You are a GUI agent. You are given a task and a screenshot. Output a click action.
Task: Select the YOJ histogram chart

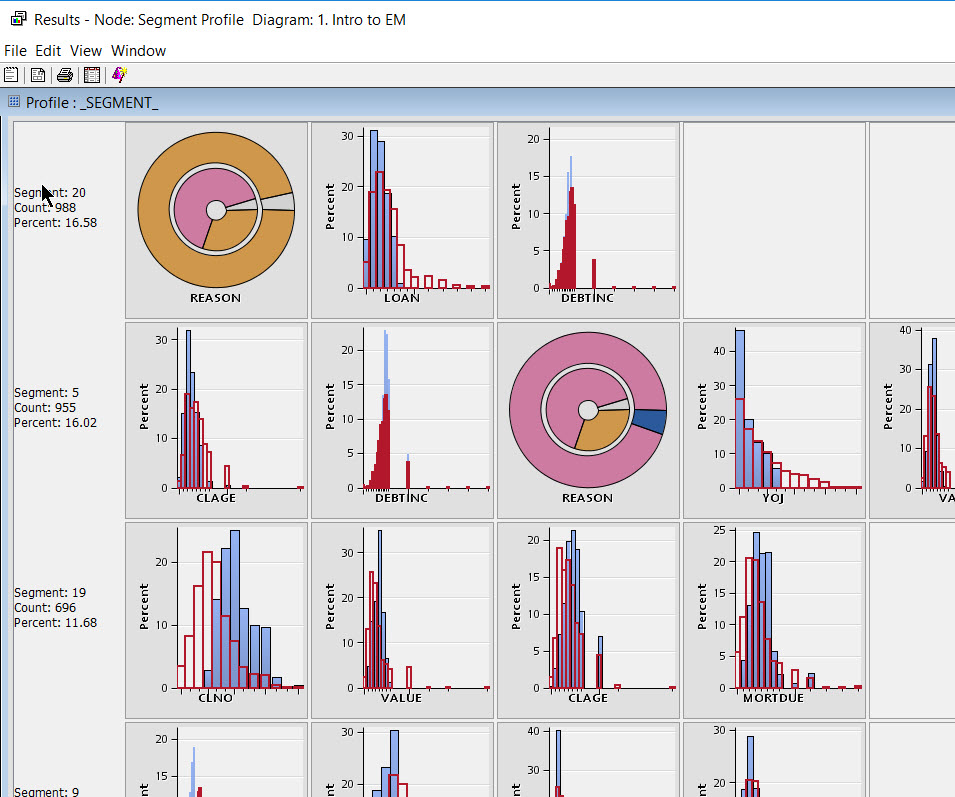click(774, 420)
